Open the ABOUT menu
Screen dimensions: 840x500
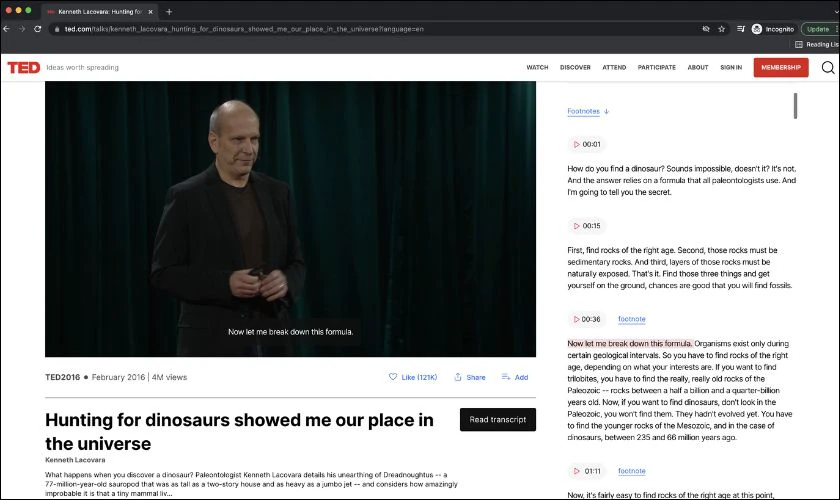pos(698,68)
